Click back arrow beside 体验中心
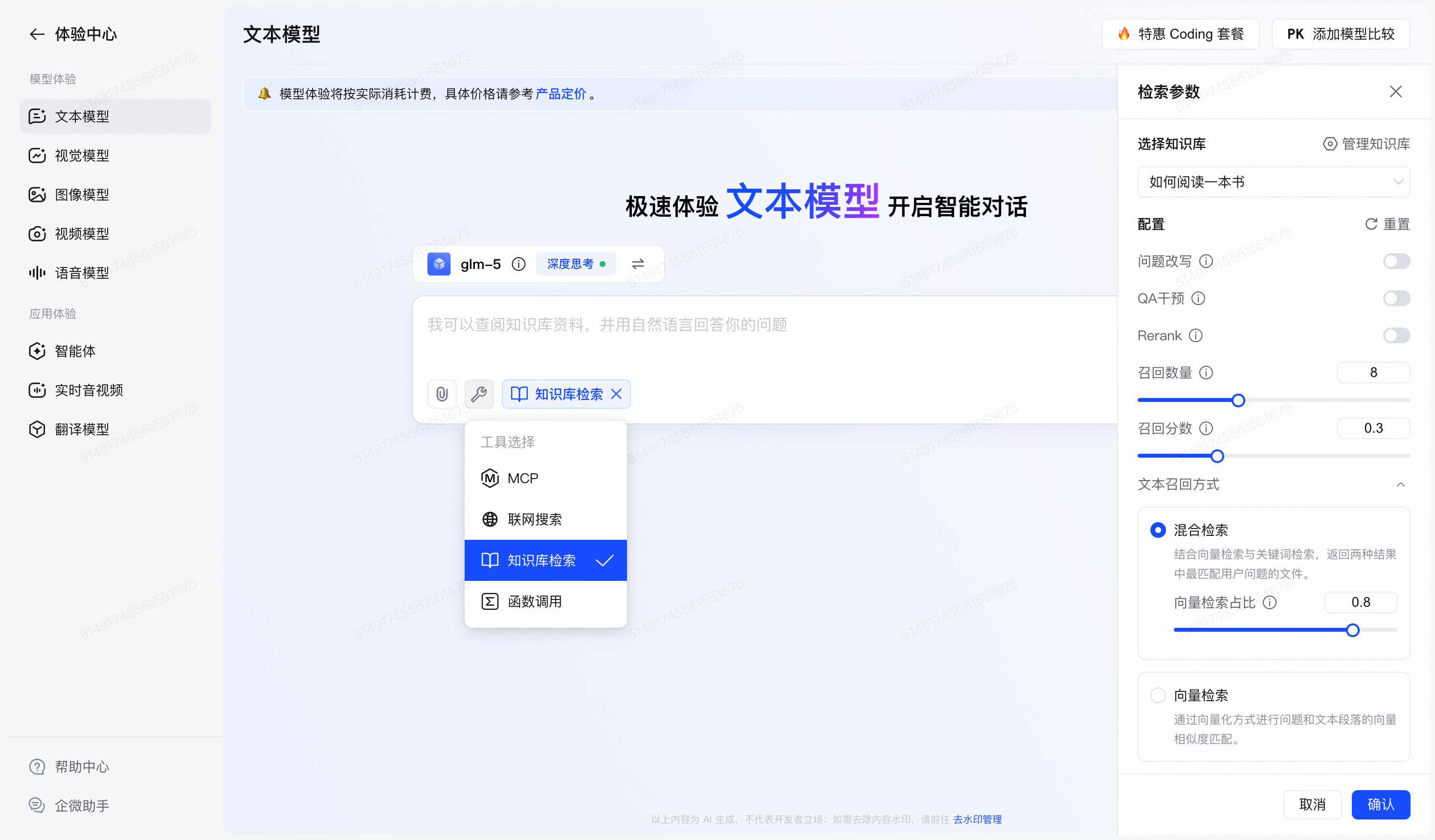The width and height of the screenshot is (1435, 840). click(x=37, y=34)
